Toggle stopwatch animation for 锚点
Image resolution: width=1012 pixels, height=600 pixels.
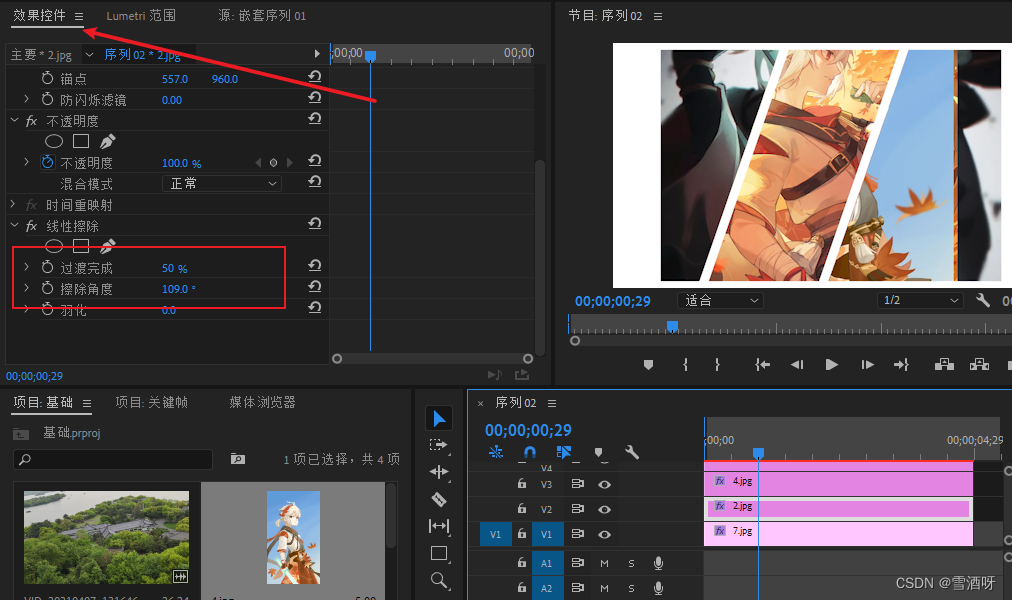(x=48, y=78)
